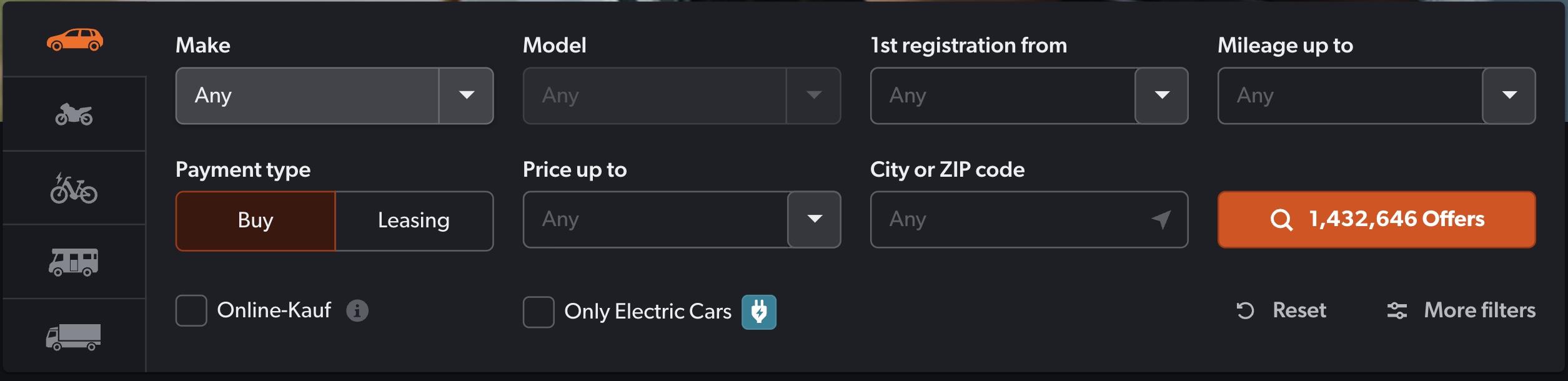1568x381 pixels.
Task: Open More filters
Action: coord(1461,310)
